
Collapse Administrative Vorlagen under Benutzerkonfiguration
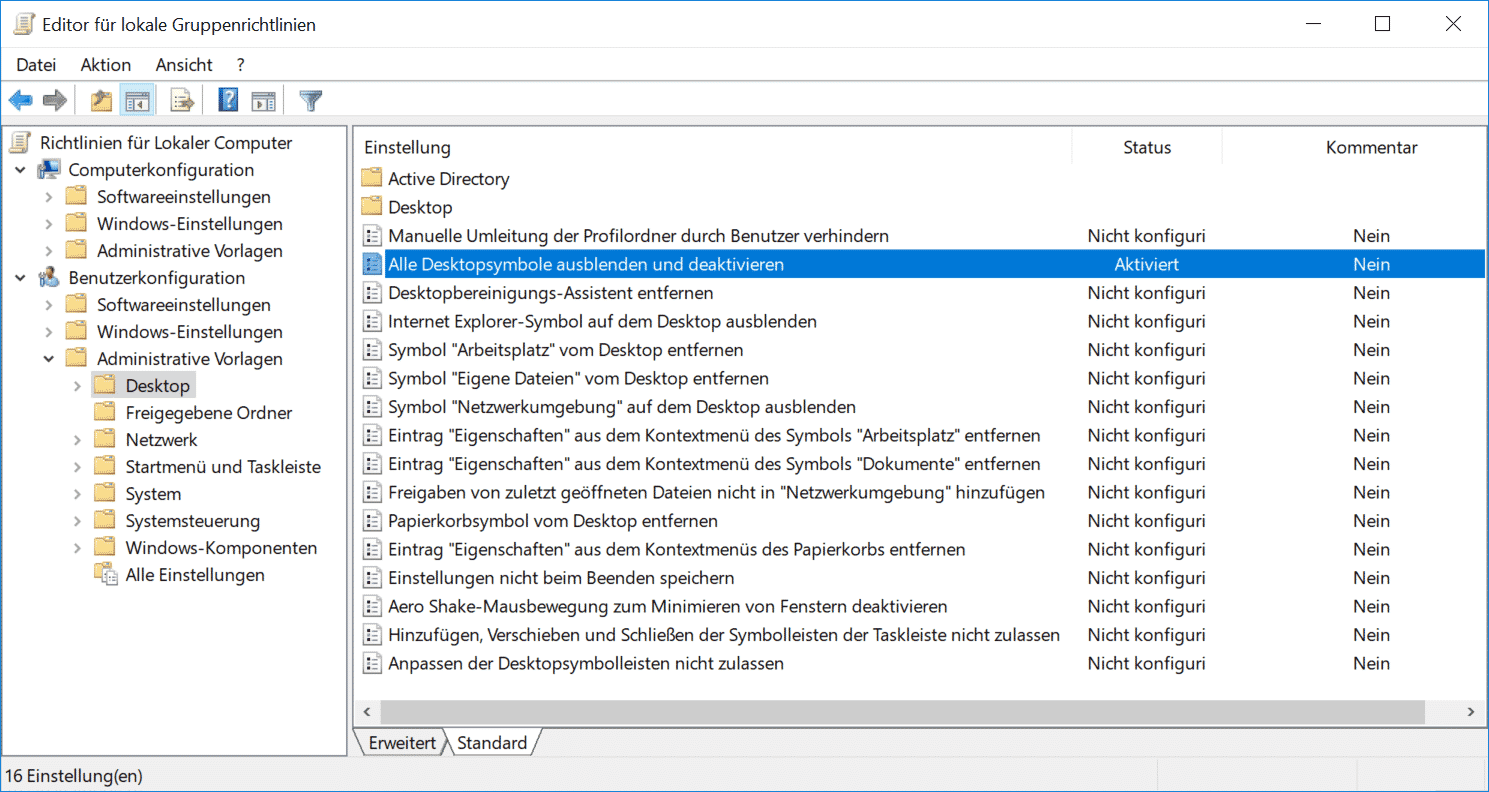pos(49,359)
